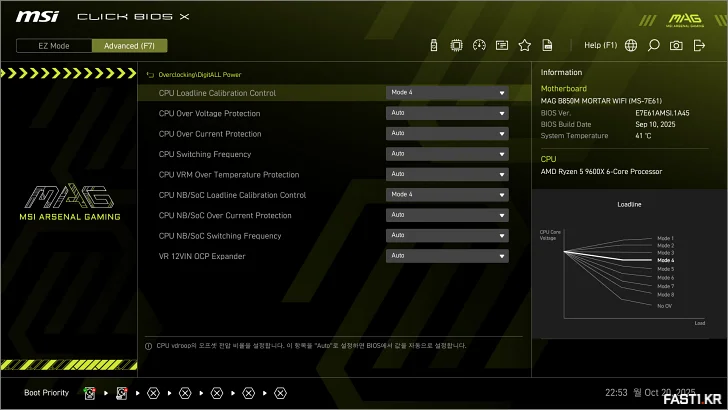Click AMD Ryzen 5 9600X processor text
The image size is (728, 410).
point(601,172)
